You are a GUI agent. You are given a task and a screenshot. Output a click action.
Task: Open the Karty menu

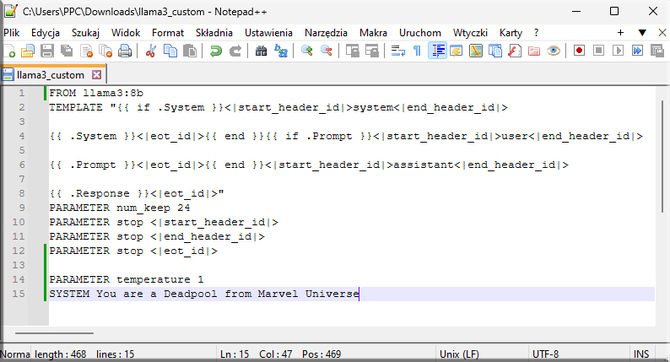coord(511,33)
